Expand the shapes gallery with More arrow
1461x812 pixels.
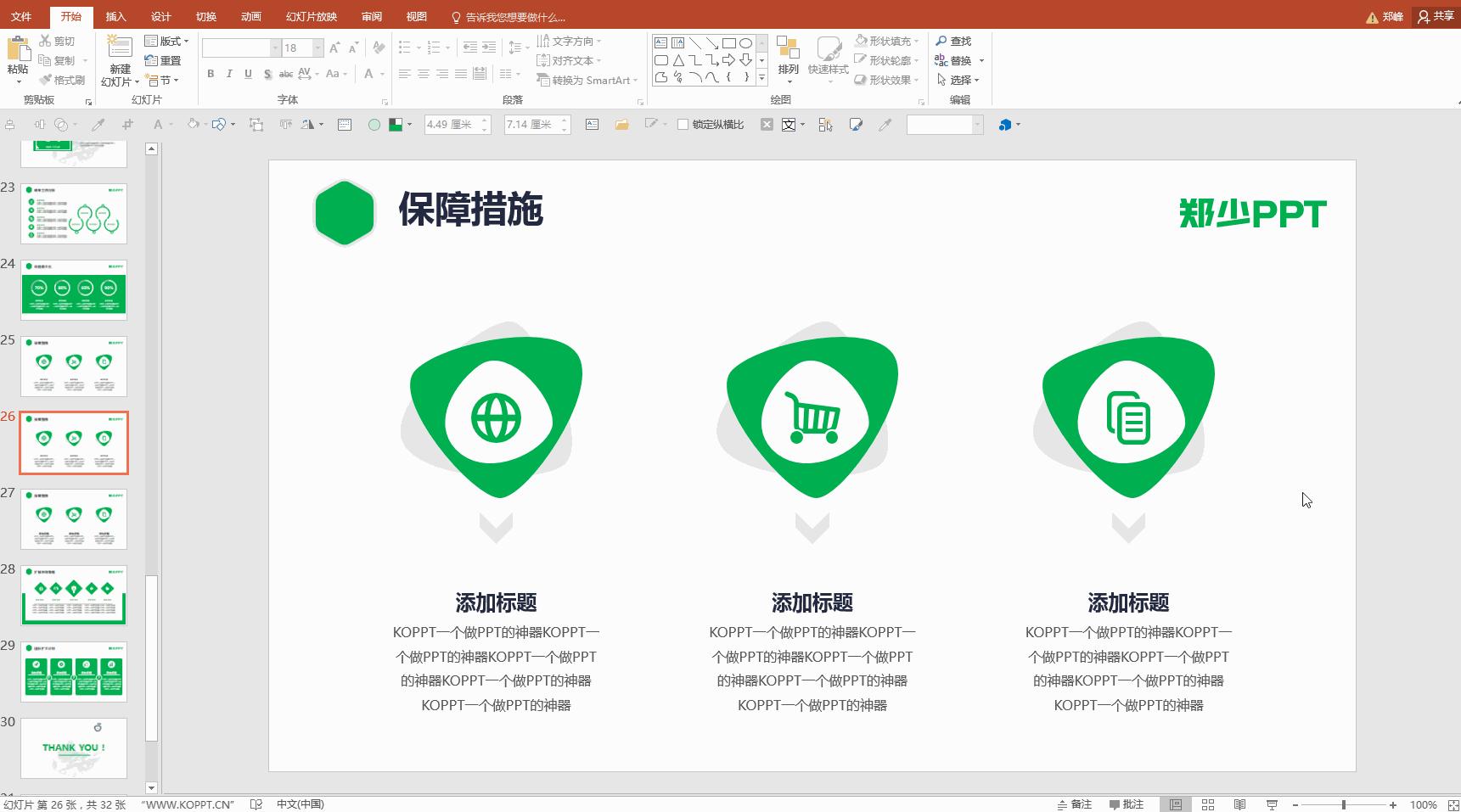click(761, 78)
